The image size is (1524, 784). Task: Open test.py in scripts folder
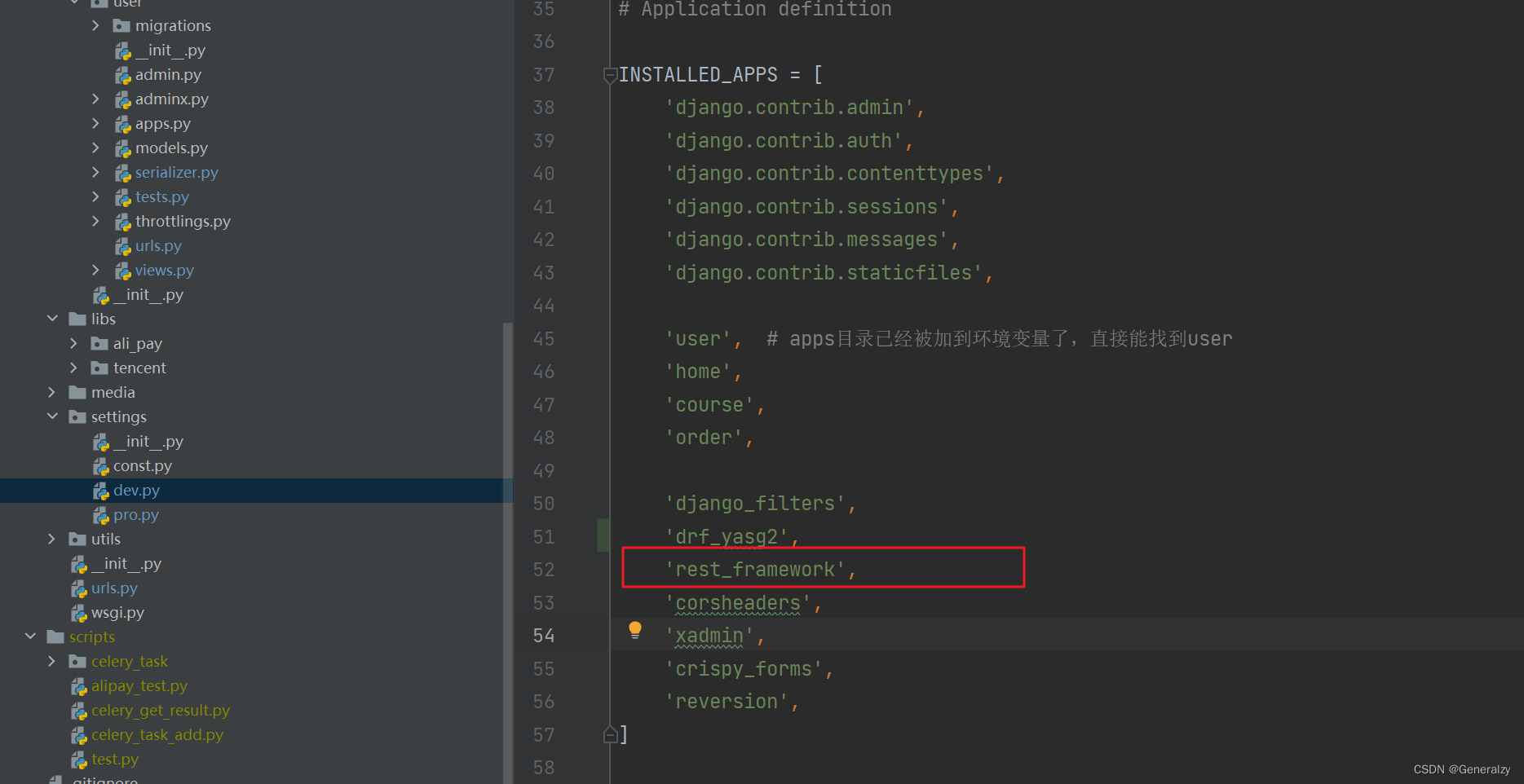tap(115, 760)
